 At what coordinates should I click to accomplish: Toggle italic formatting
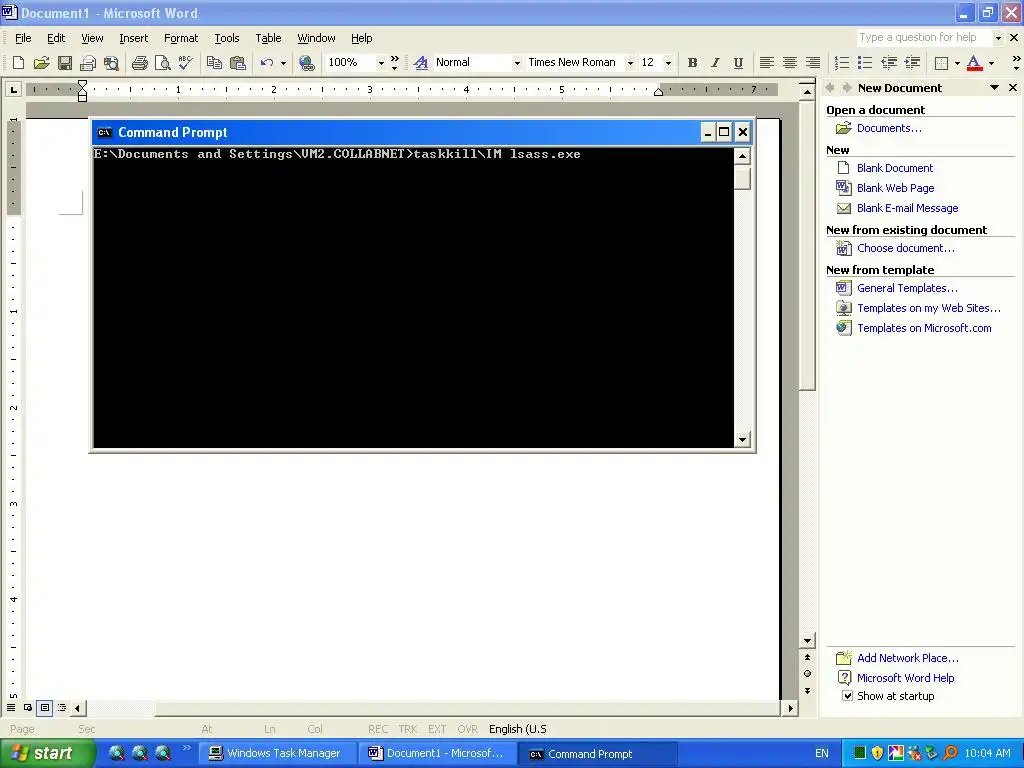click(x=715, y=63)
